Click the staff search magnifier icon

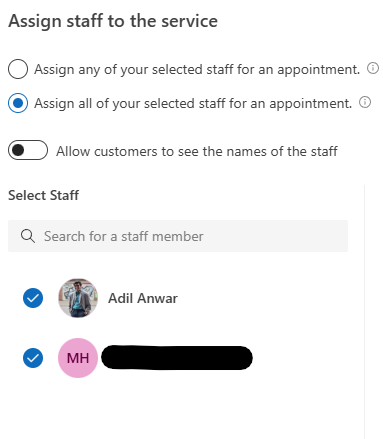(28, 236)
